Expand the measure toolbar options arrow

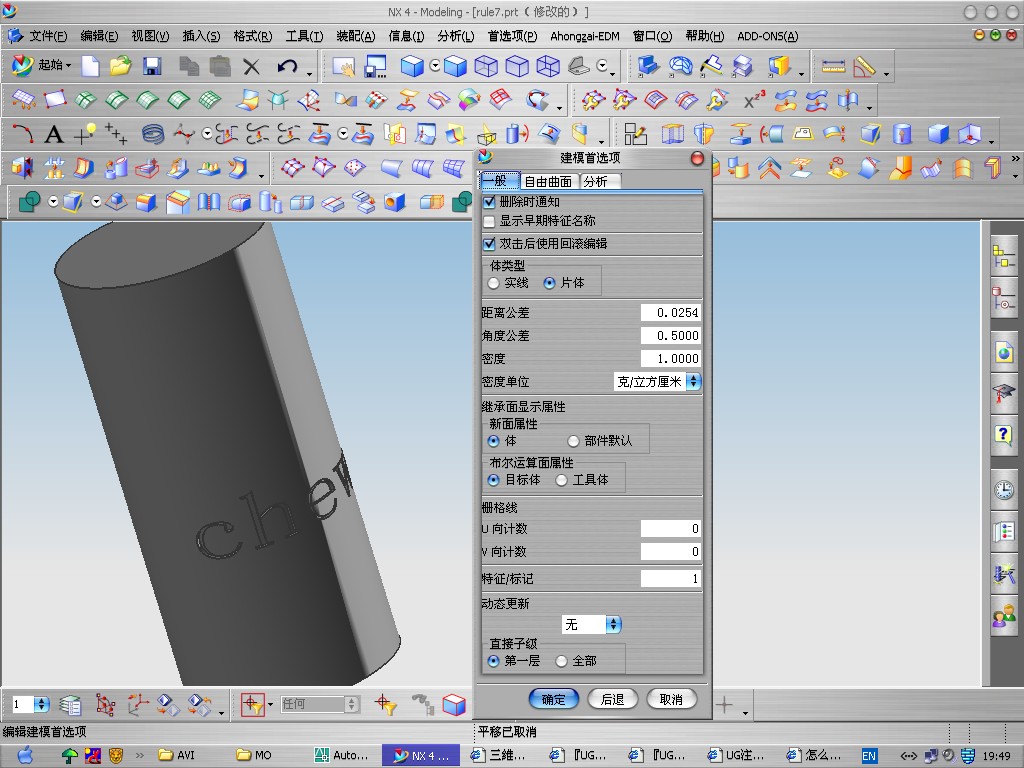click(886, 72)
